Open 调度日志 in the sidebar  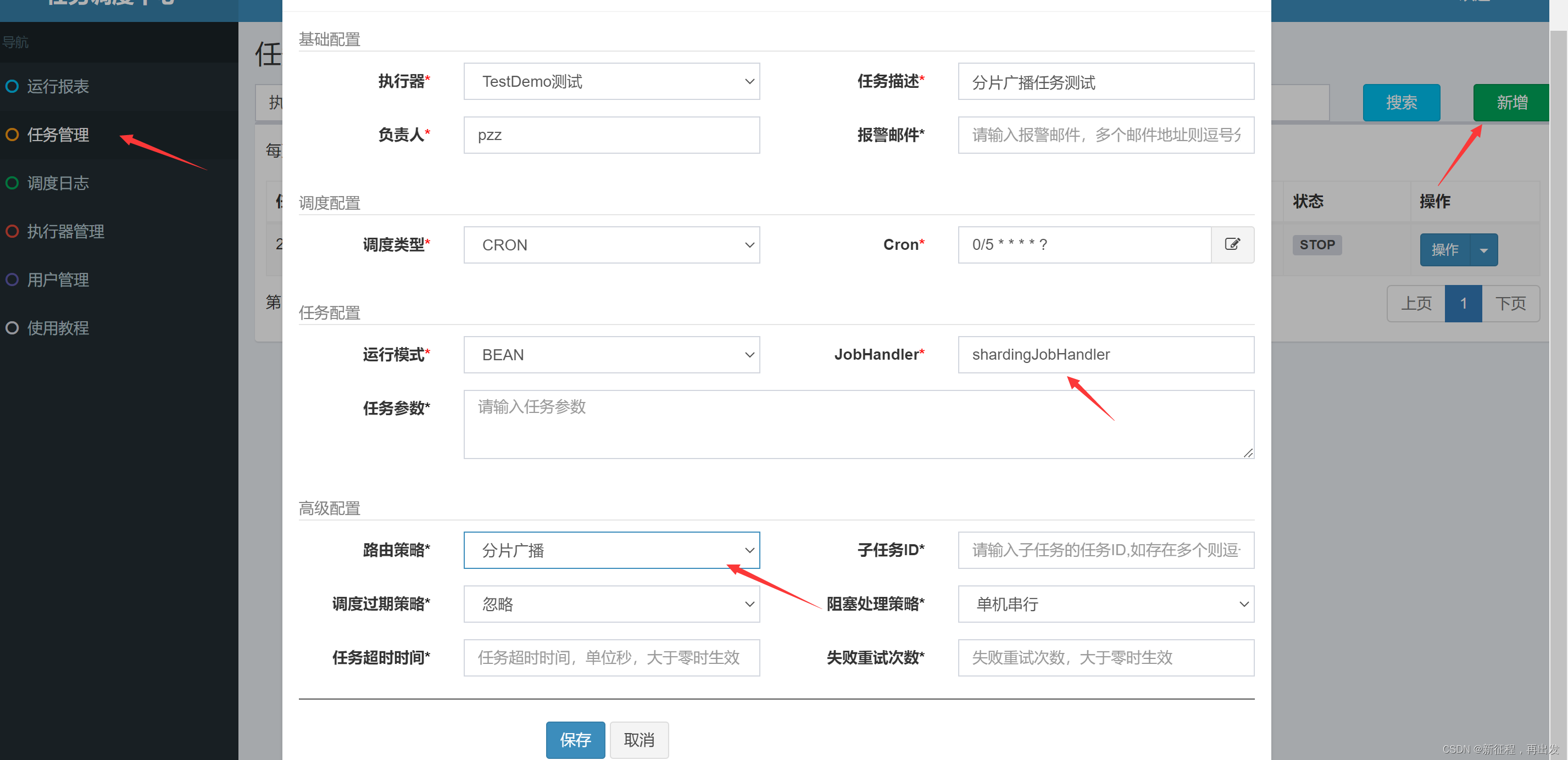pyautogui.click(x=119, y=183)
